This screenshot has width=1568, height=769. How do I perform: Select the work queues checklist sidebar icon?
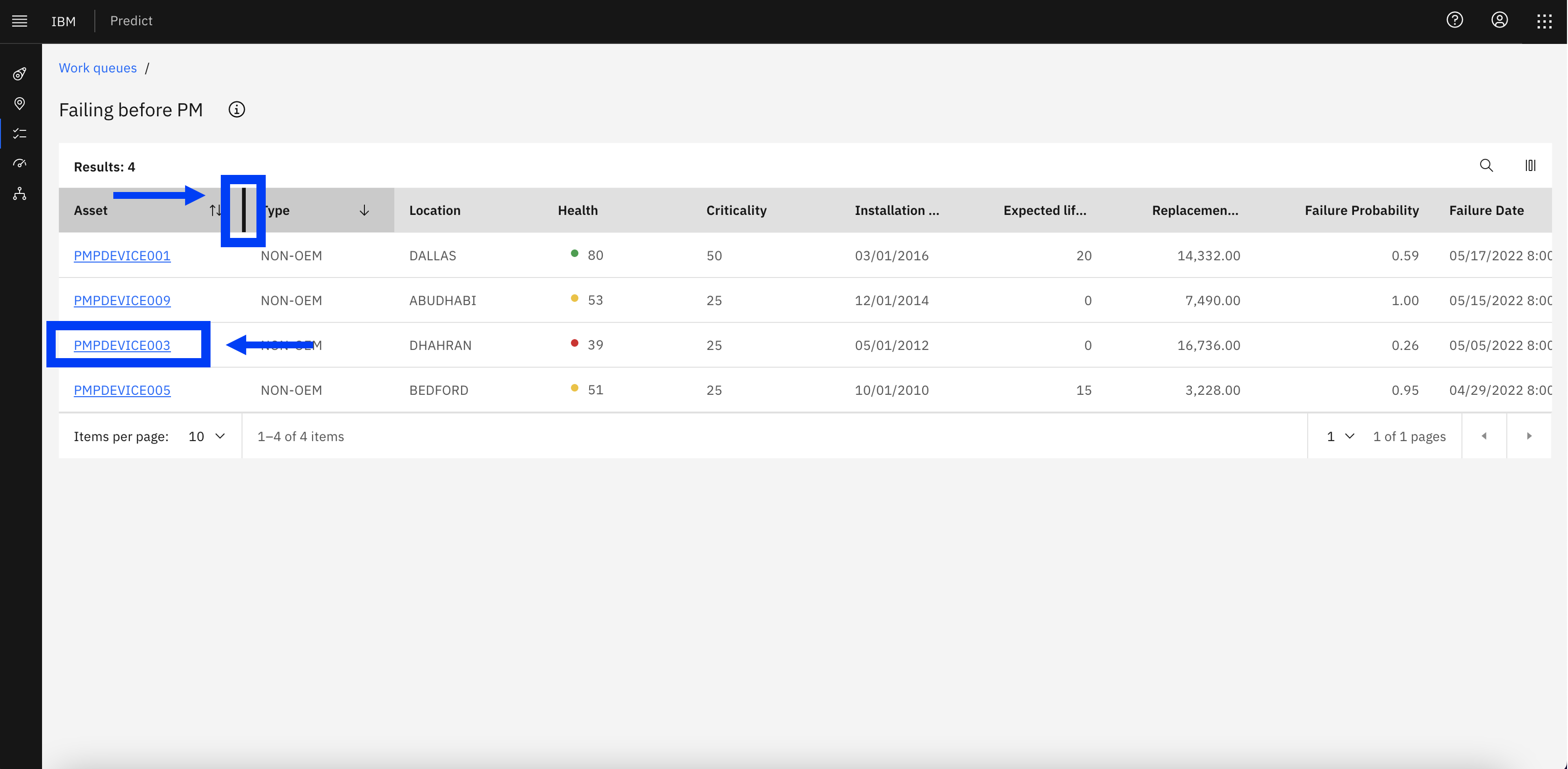tap(20, 133)
